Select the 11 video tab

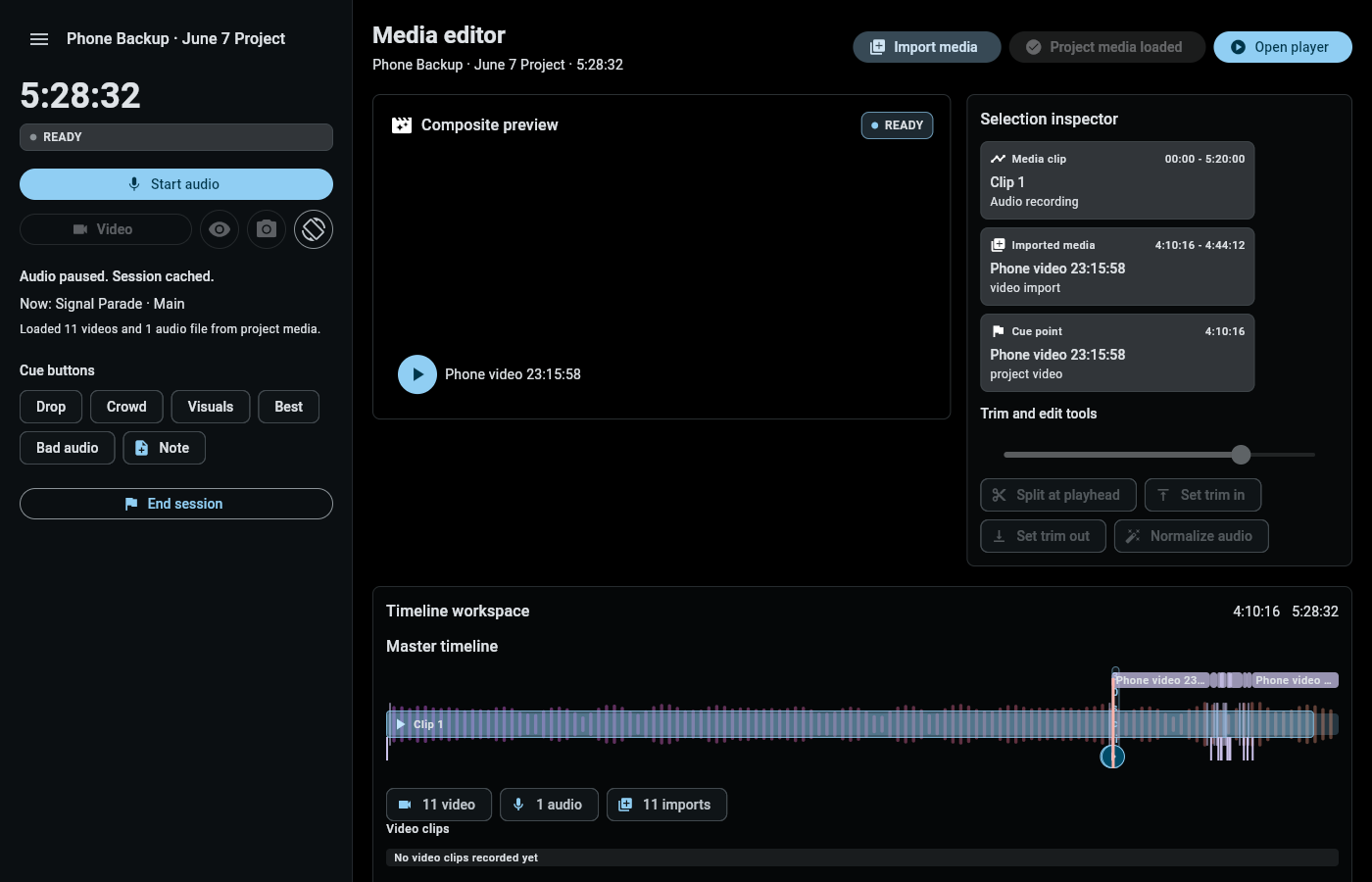(439, 805)
